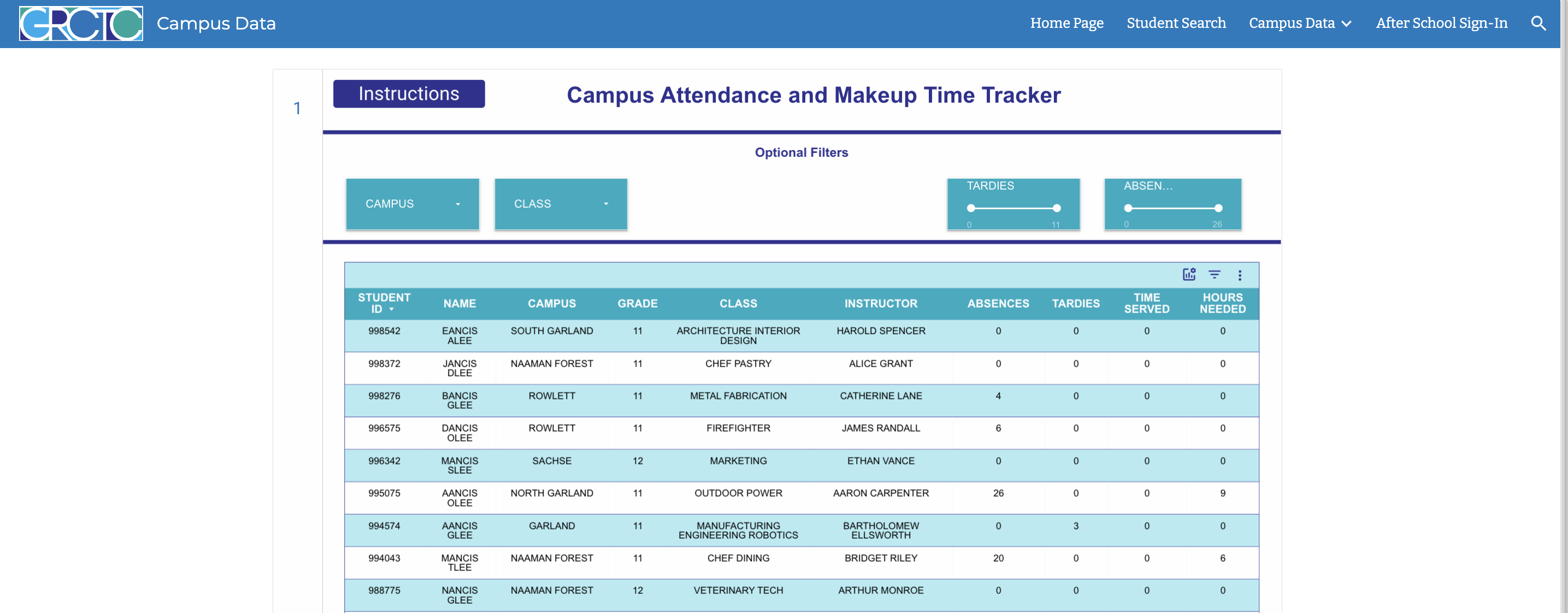Sort by TARDIES column header

(x=1076, y=303)
